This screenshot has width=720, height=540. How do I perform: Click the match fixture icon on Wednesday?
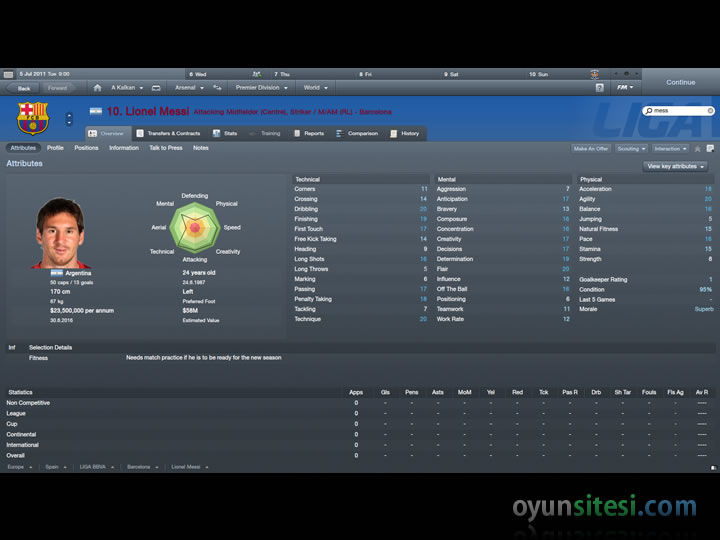(x=257, y=74)
